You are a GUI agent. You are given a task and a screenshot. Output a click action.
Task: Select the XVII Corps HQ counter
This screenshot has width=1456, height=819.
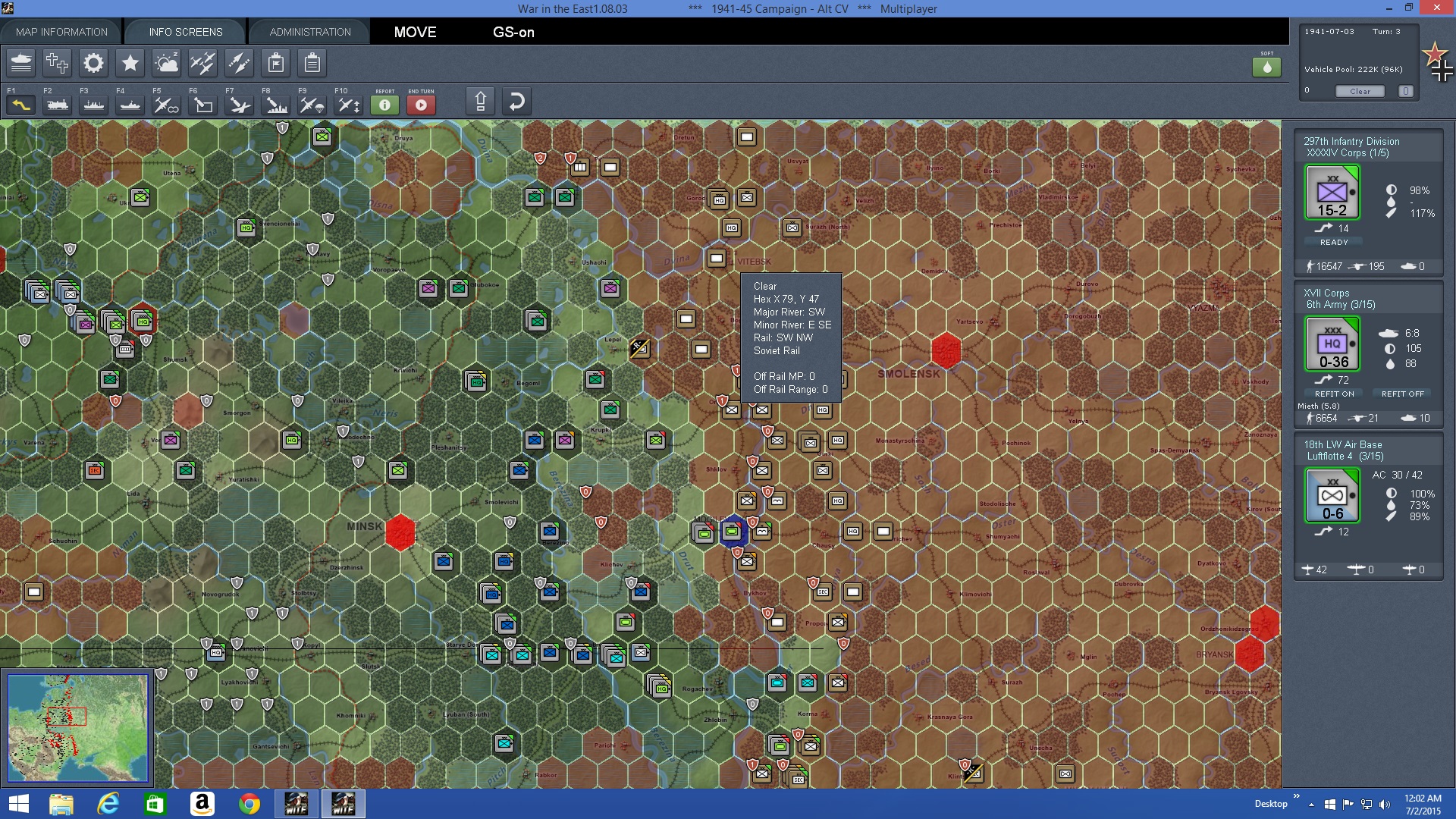point(1332,344)
